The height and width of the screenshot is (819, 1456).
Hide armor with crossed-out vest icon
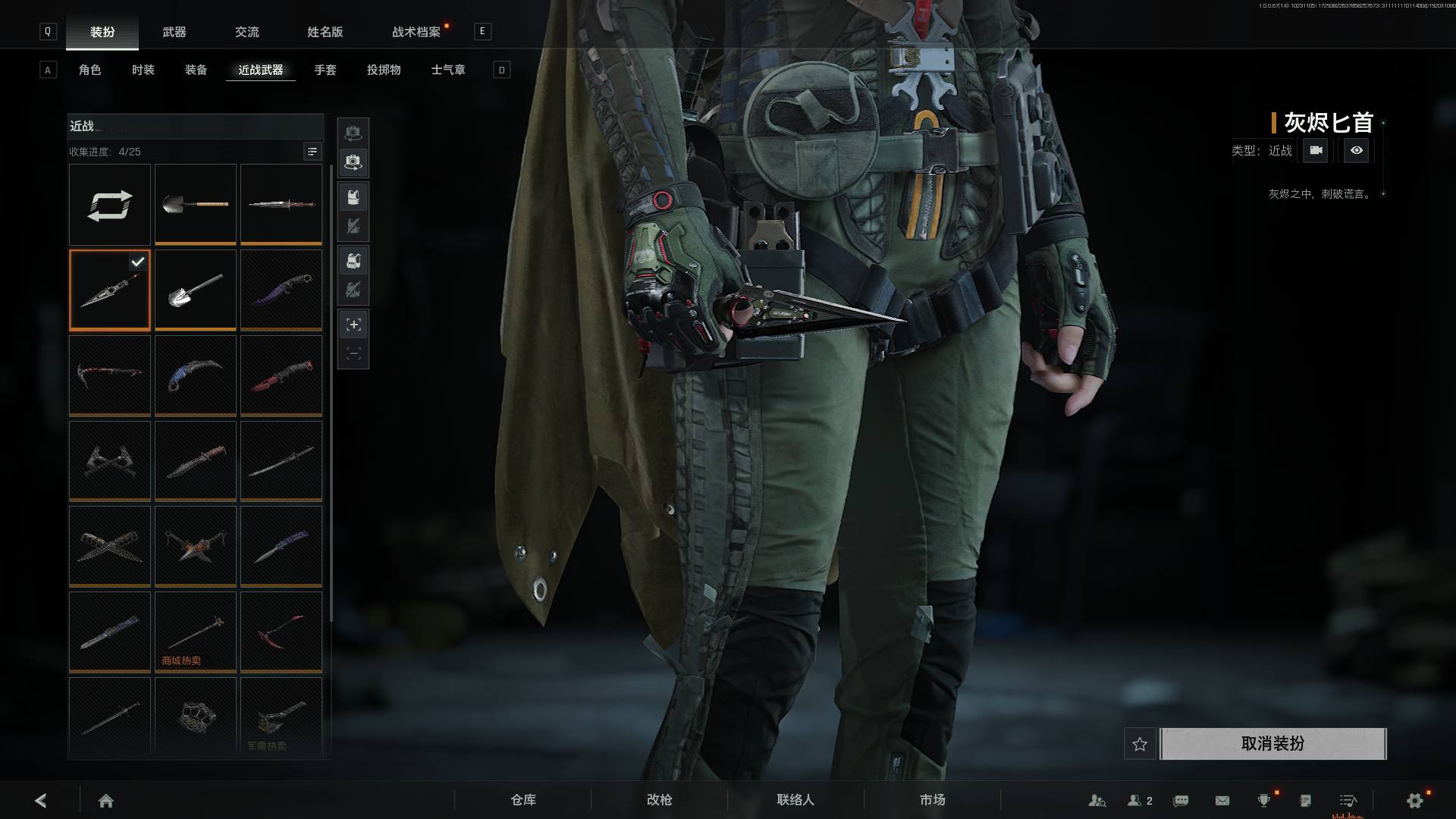point(353,226)
